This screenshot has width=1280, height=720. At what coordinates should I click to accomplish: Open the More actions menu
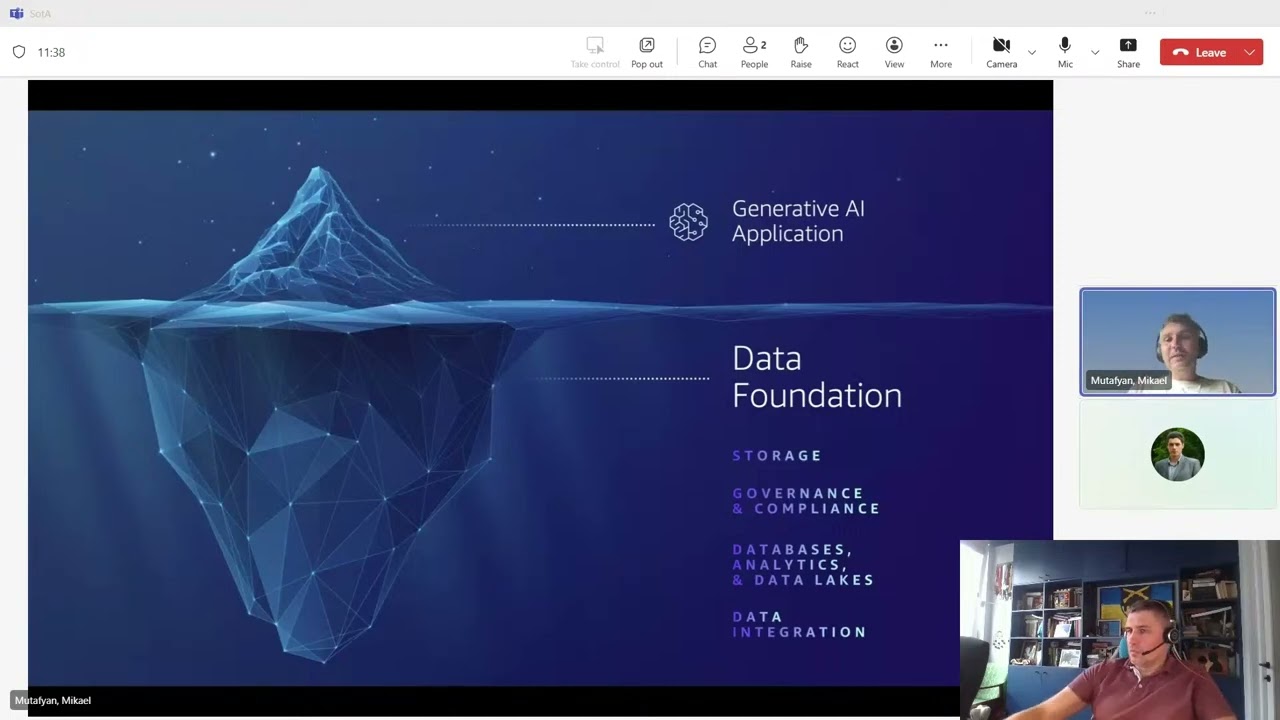tap(941, 52)
